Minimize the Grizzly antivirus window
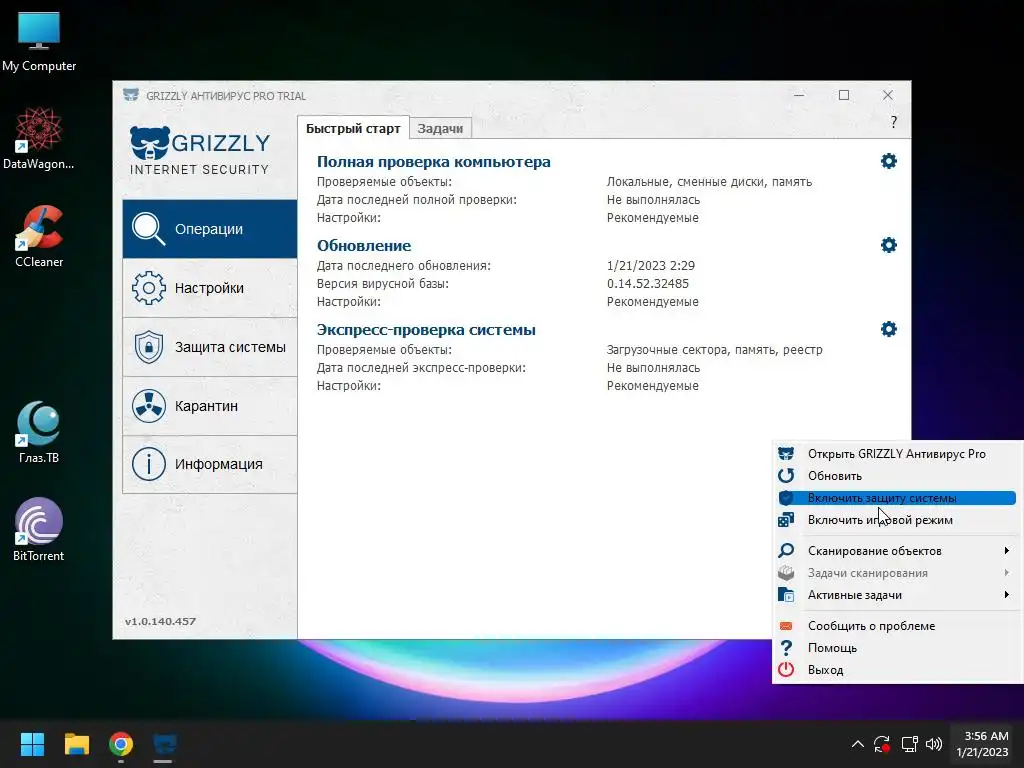This screenshot has height=768, width=1024. 799,95
